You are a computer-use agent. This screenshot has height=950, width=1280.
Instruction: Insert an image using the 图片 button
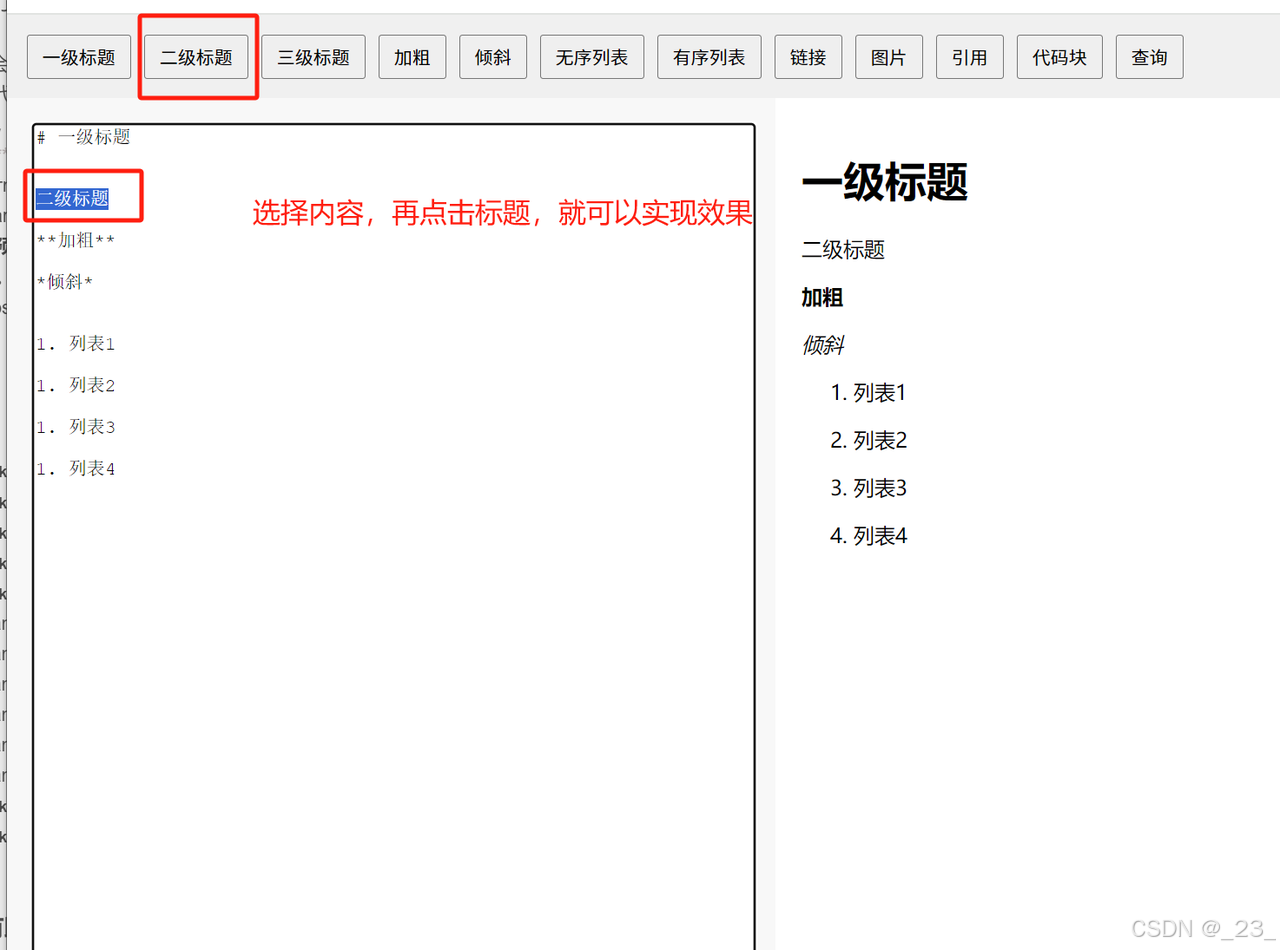pos(889,57)
